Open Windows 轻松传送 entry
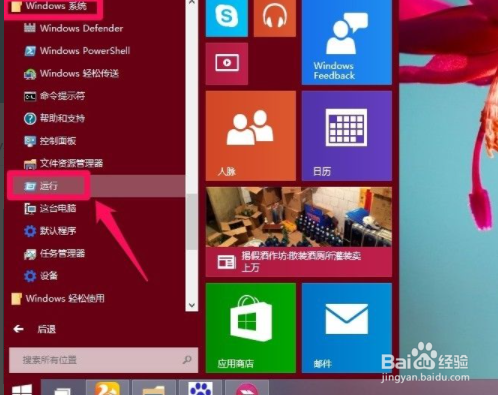 [x=71, y=73]
